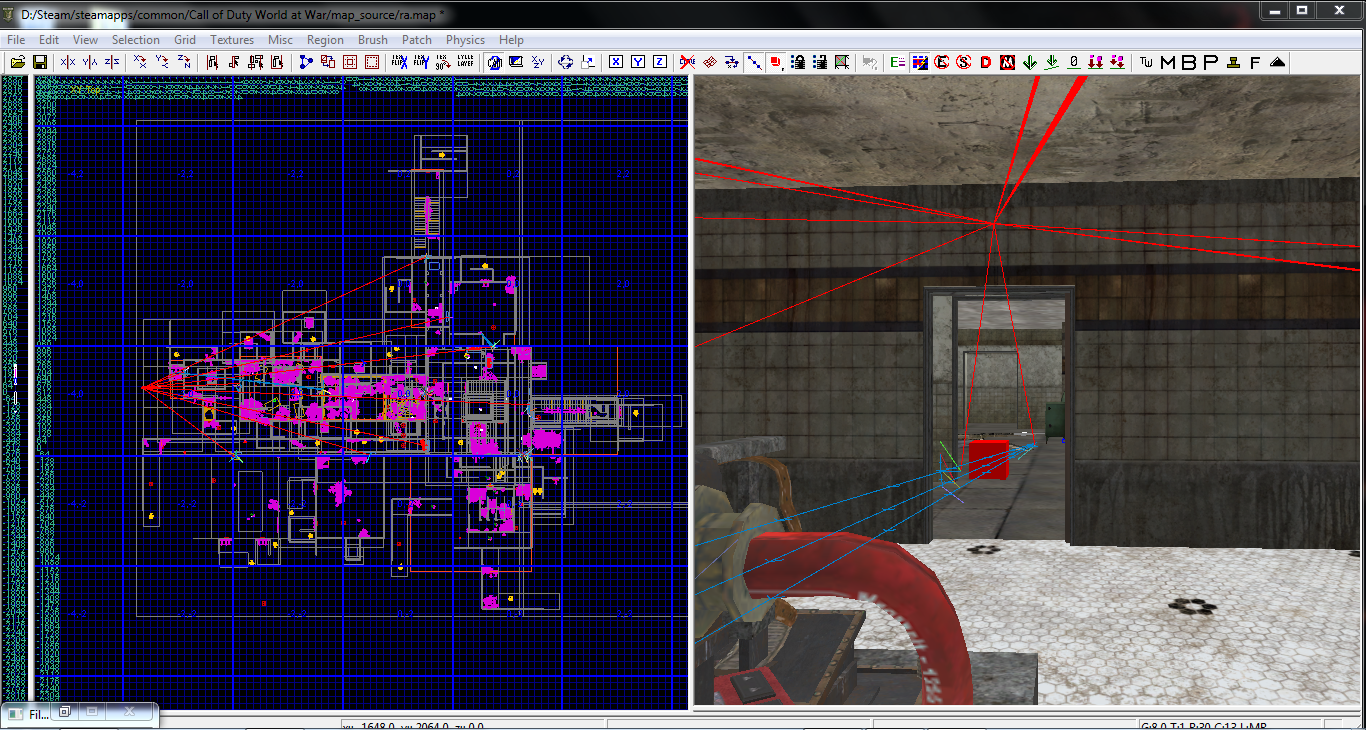This screenshot has width=1366, height=730.
Task: Flip selection along Z axis
Action: coord(112,62)
